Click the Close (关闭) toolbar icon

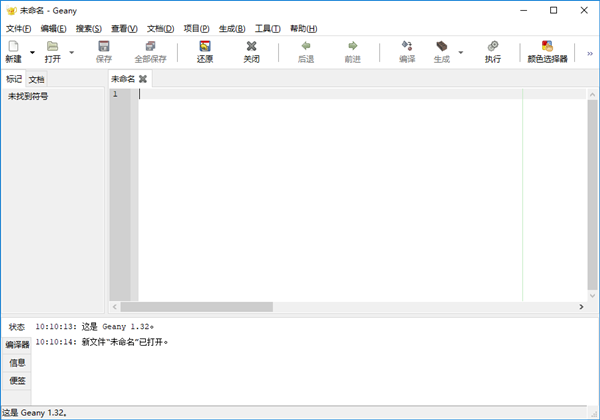click(251, 46)
